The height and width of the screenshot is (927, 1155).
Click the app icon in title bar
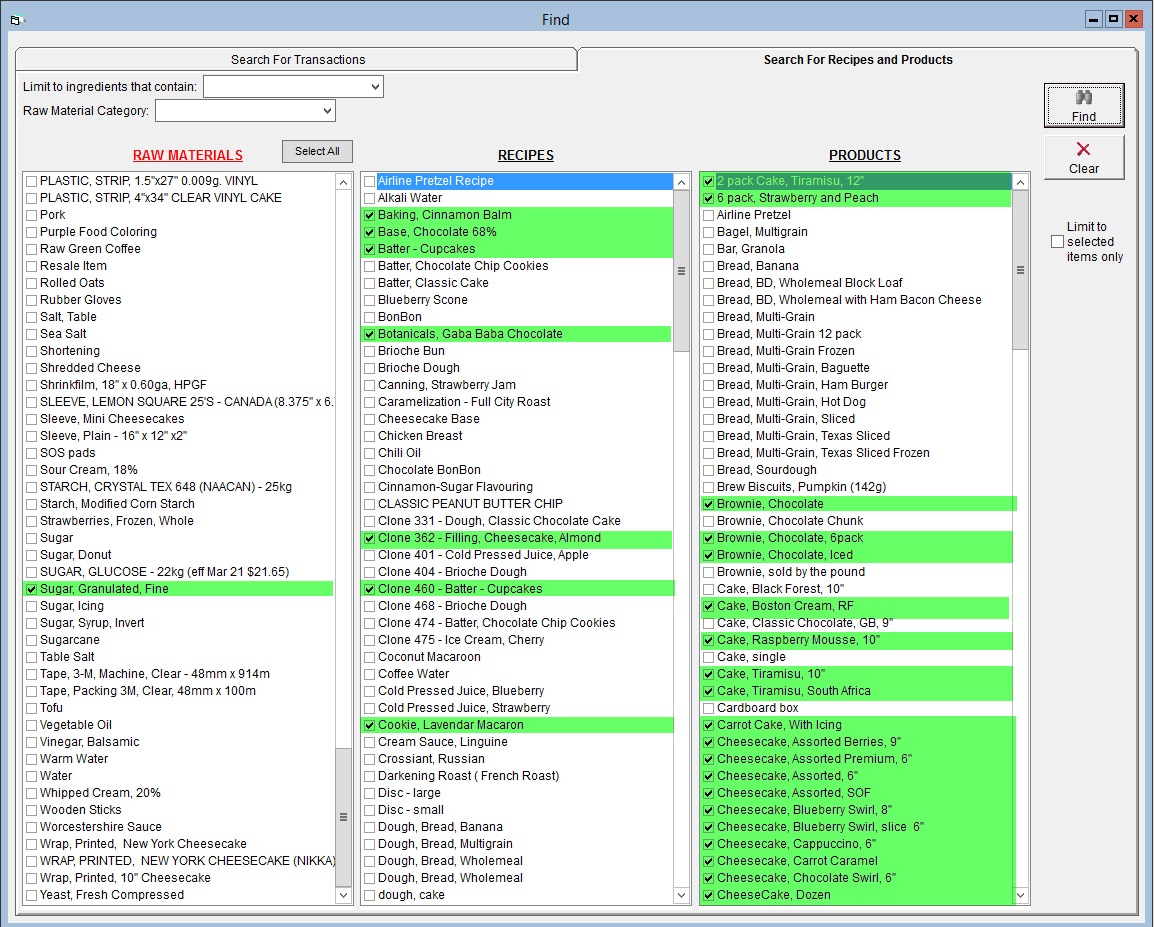15,20
